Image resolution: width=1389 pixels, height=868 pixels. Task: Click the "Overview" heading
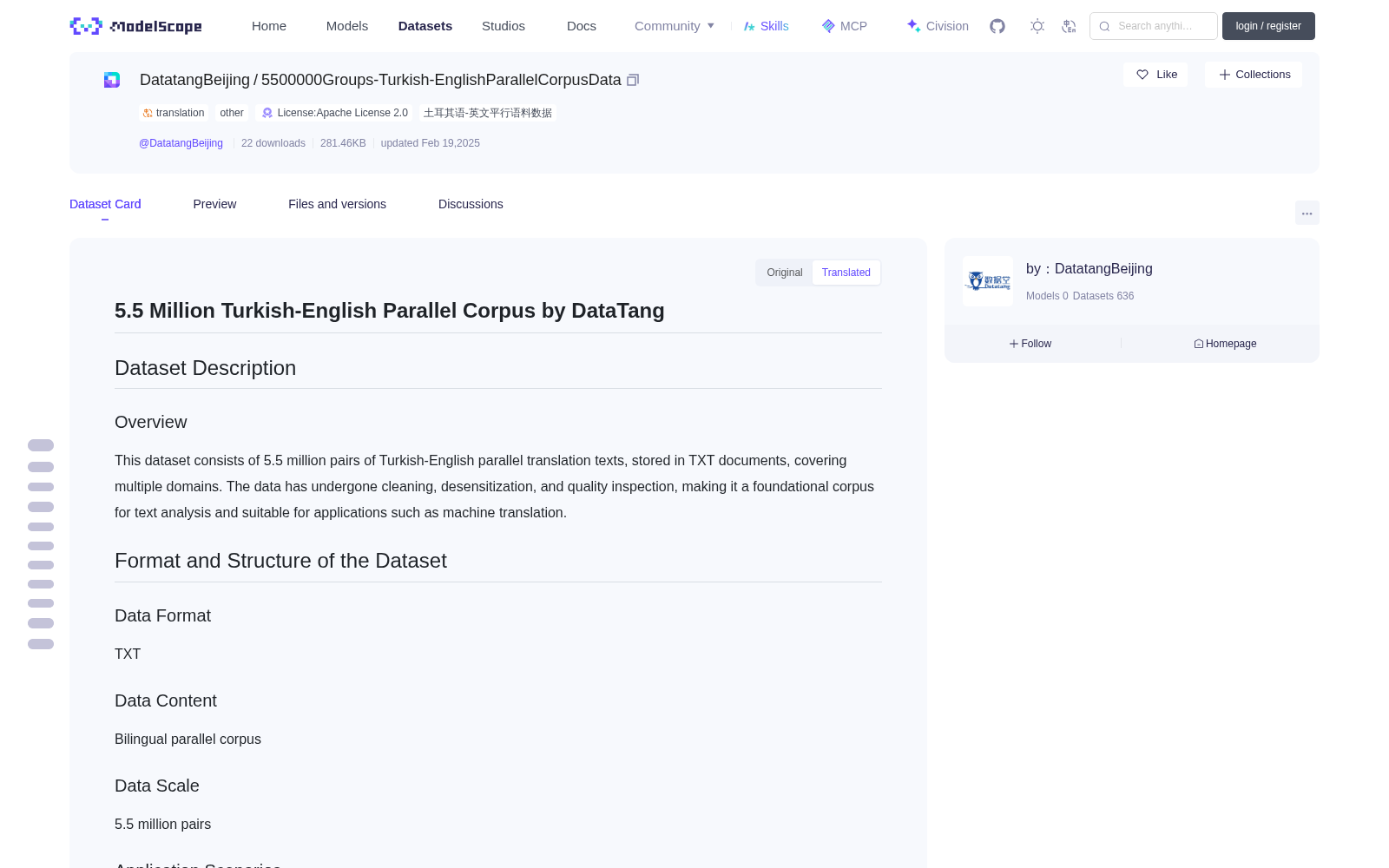pos(151,422)
